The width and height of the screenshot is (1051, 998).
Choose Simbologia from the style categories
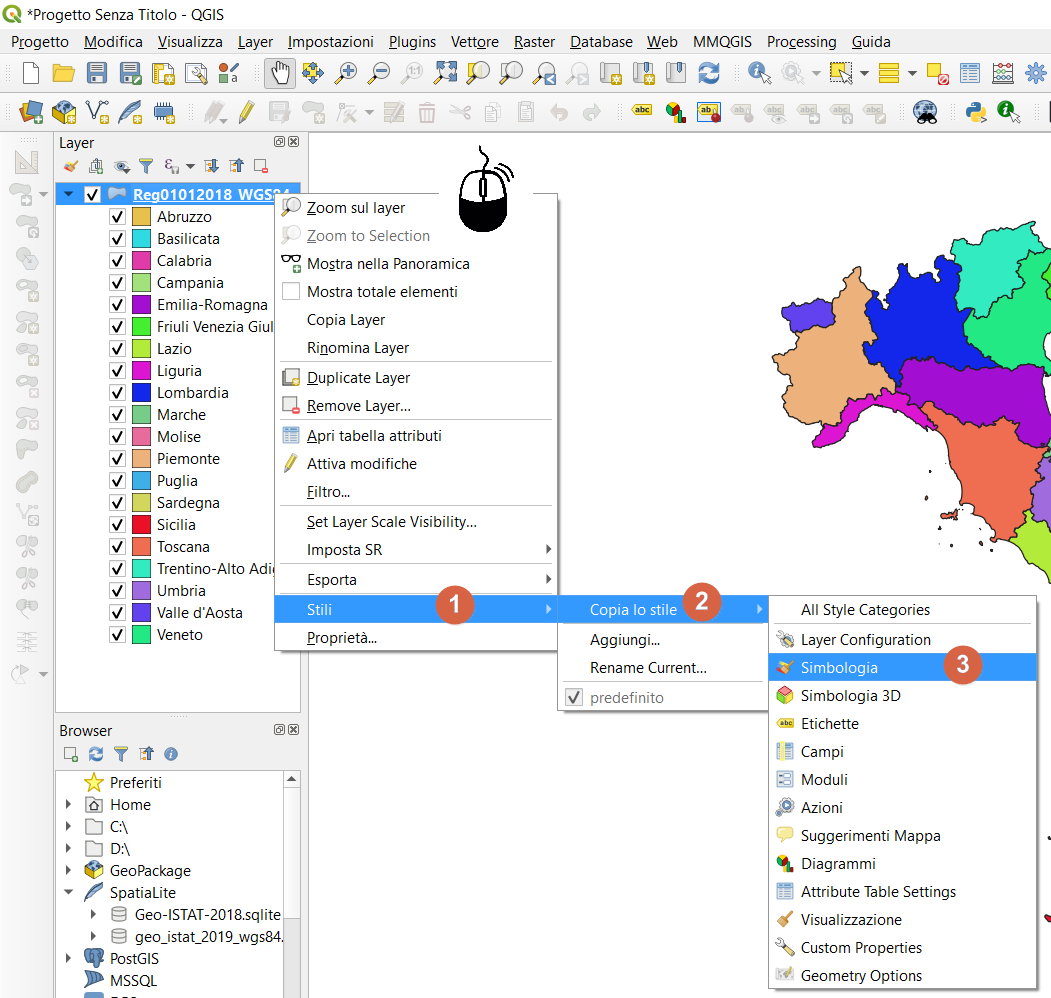coord(839,668)
